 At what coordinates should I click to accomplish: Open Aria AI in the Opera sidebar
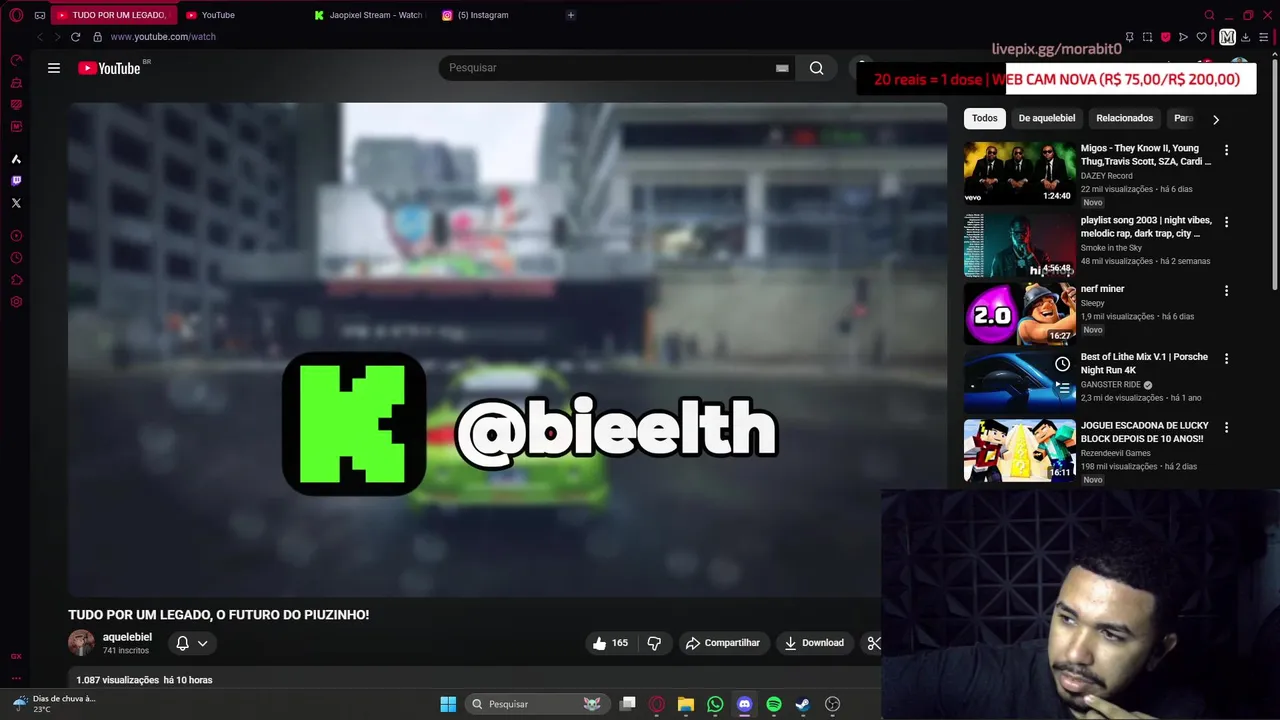(16, 159)
